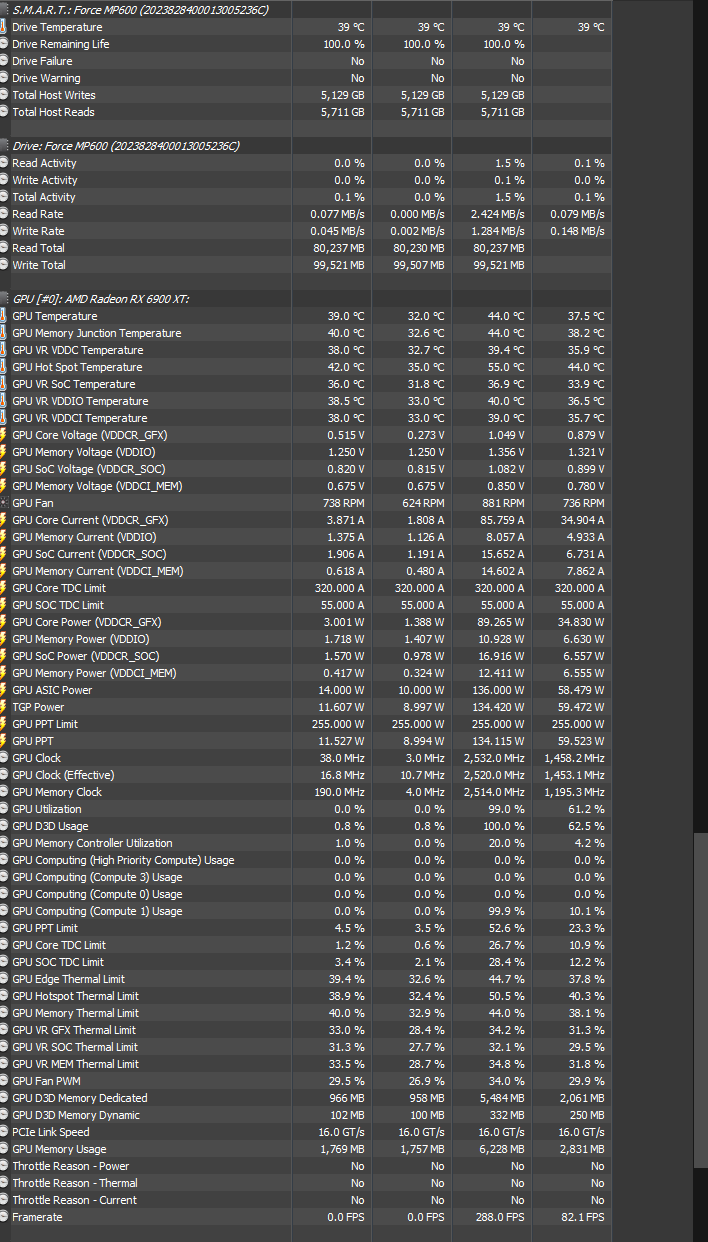Click the 80,230 MB Read Total value
This screenshot has height=1242, width=708.
[417, 248]
